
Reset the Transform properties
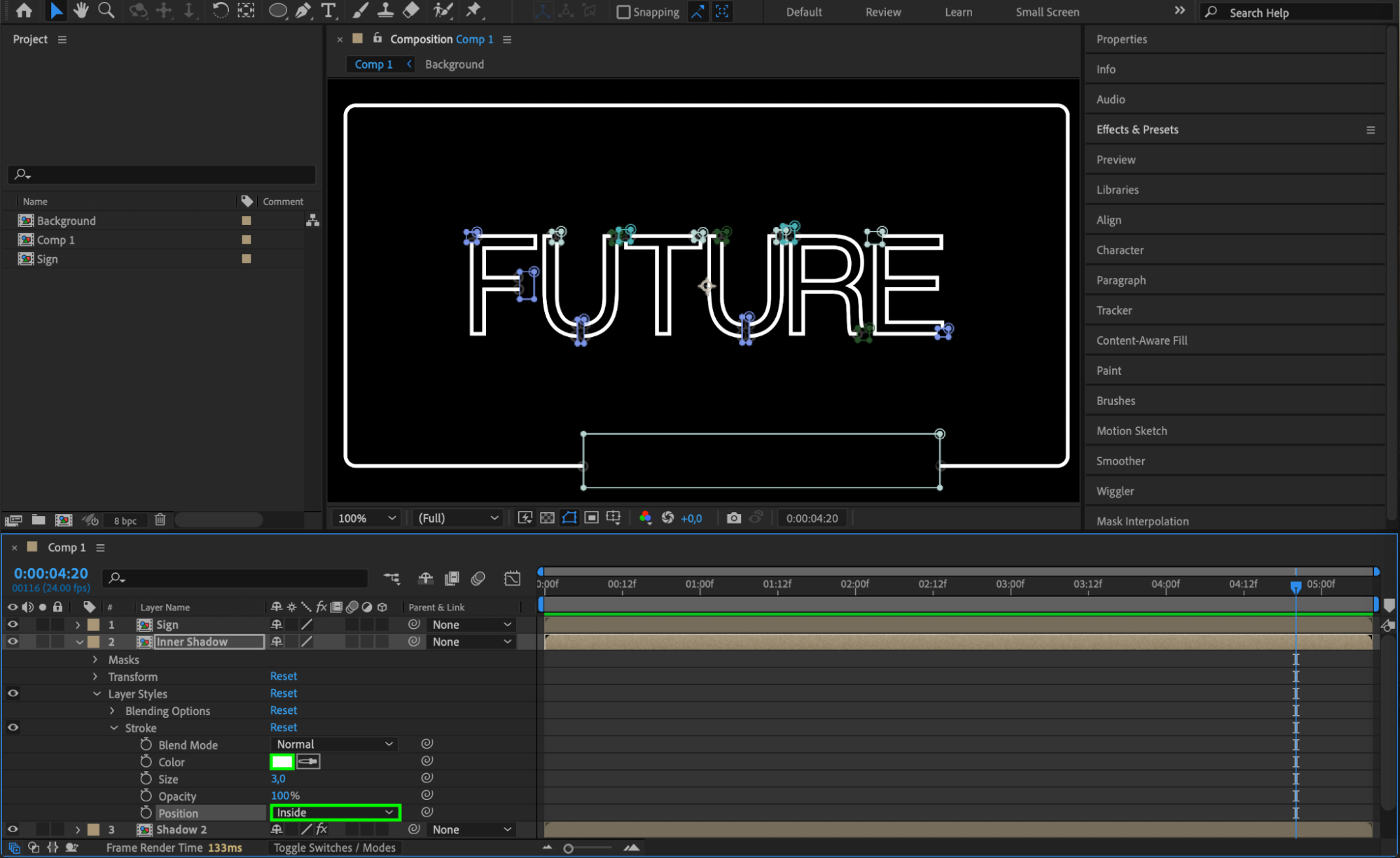(x=284, y=677)
